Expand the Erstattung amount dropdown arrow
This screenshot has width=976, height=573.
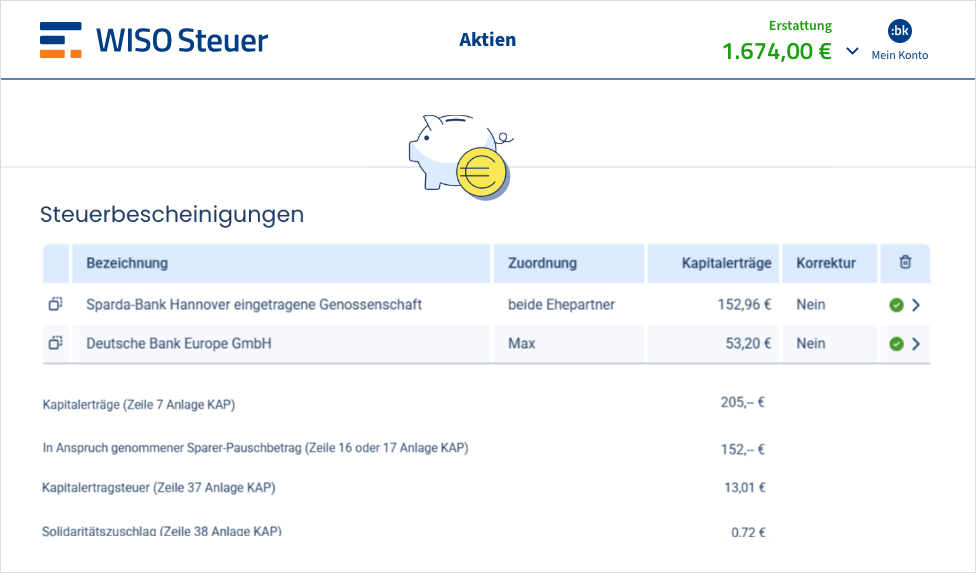point(852,51)
